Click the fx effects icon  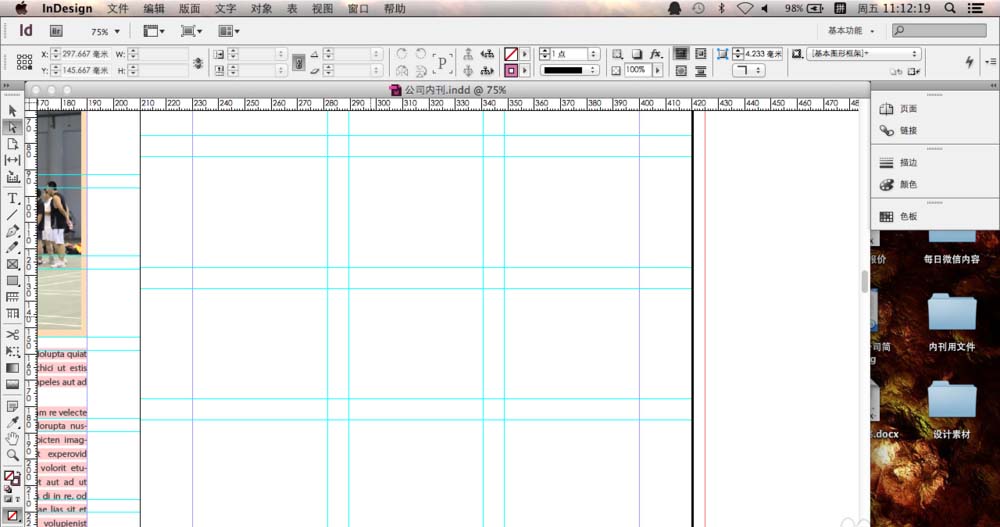coord(656,54)
